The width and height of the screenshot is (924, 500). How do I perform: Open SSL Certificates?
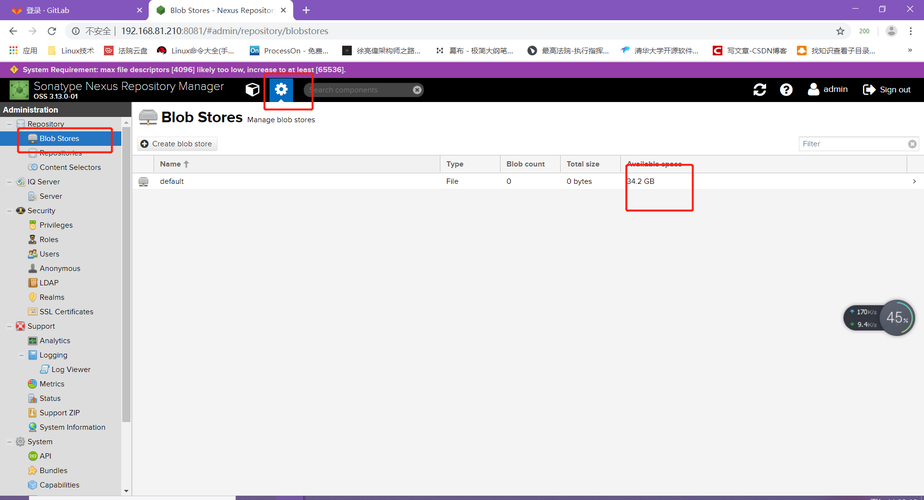point(66,312)
